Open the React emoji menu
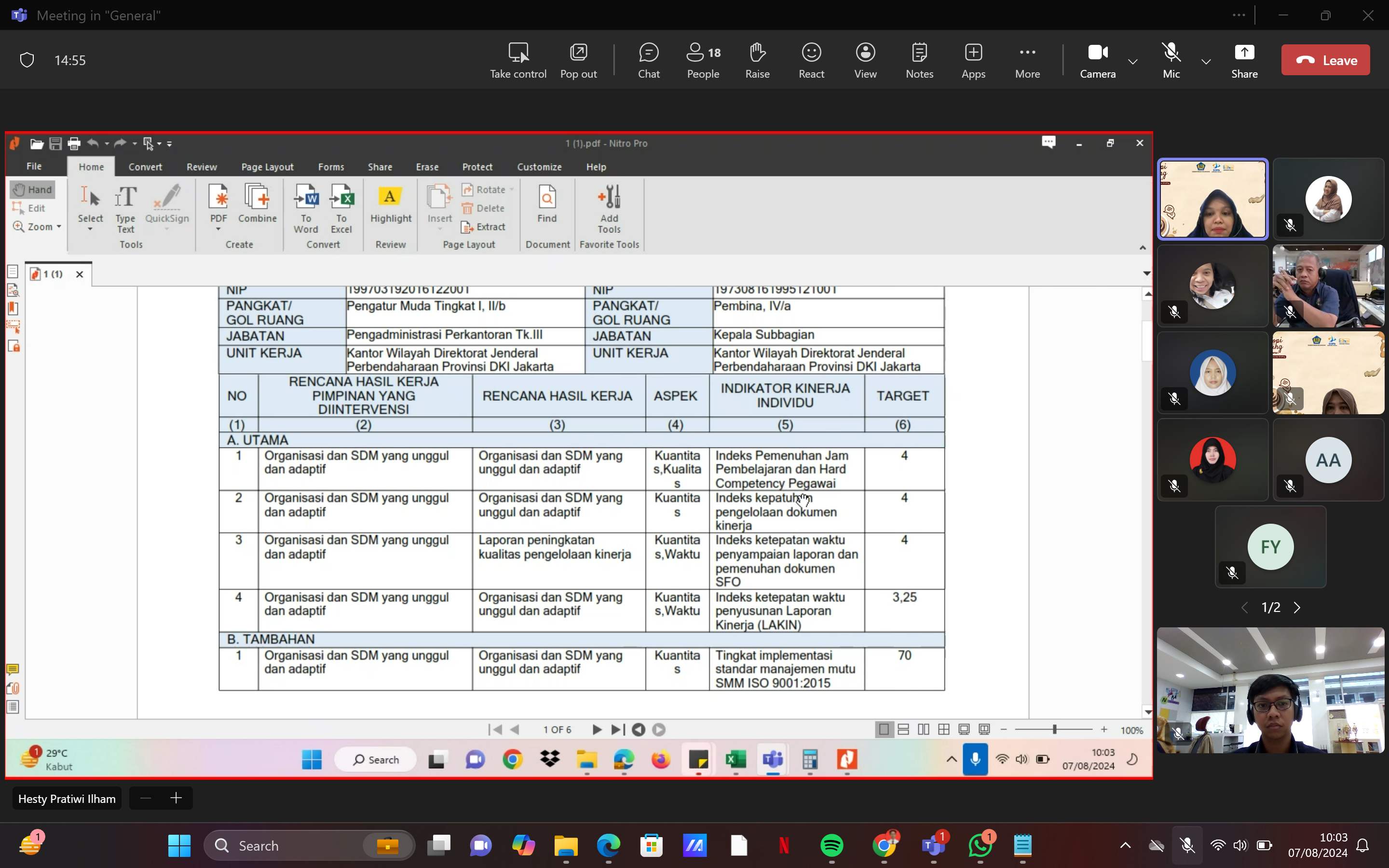1389x868 pixels. click(811, 60)
